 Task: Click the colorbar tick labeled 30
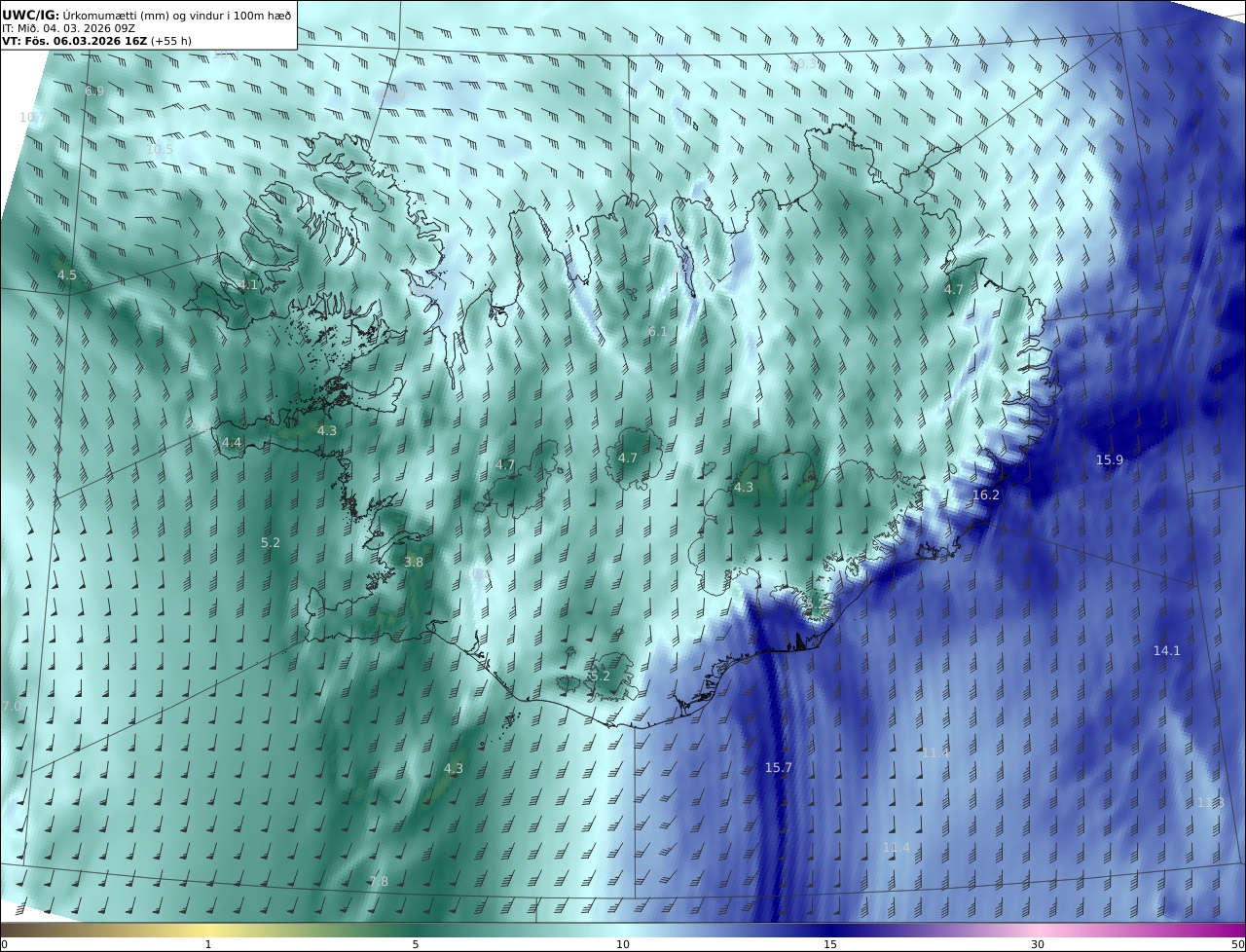[1038, 944]
